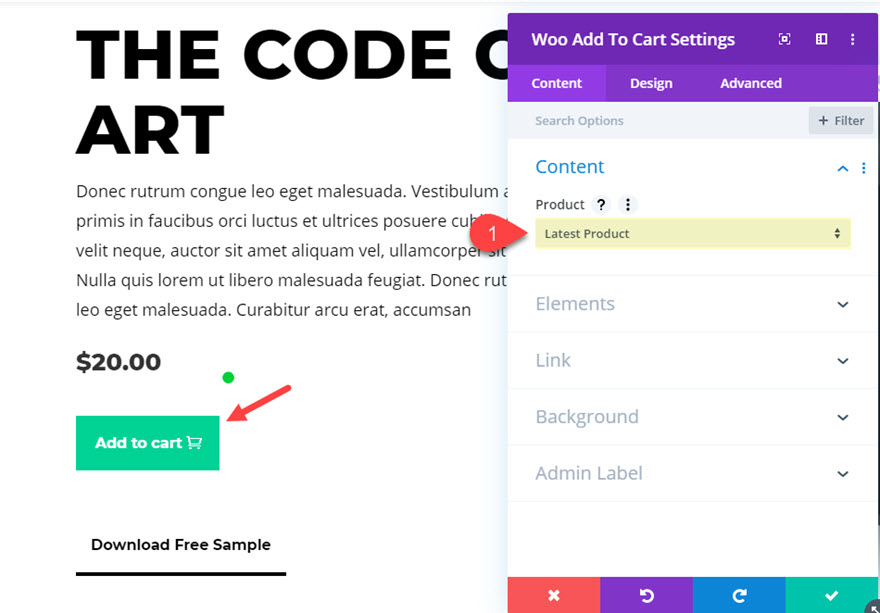Screen dimensions: 880x613
Task: Click the Search Options field
Action: [x=658, y=121]
